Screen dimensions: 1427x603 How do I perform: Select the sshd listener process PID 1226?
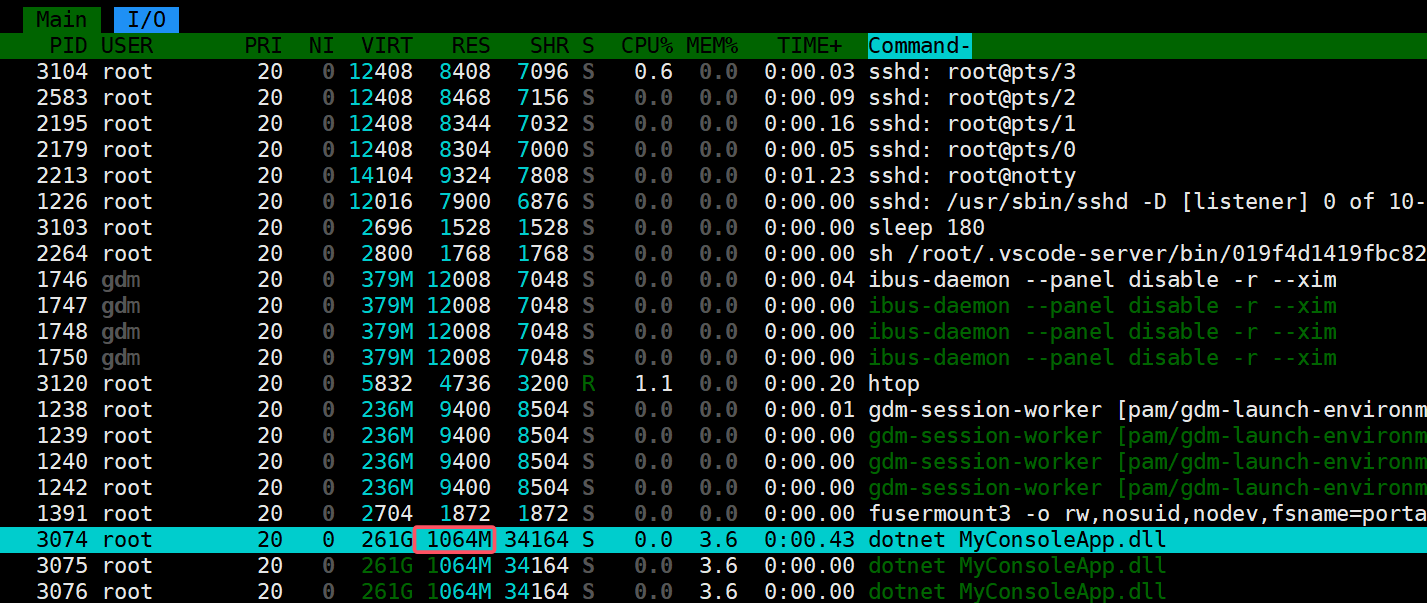(x=700, y=202)
